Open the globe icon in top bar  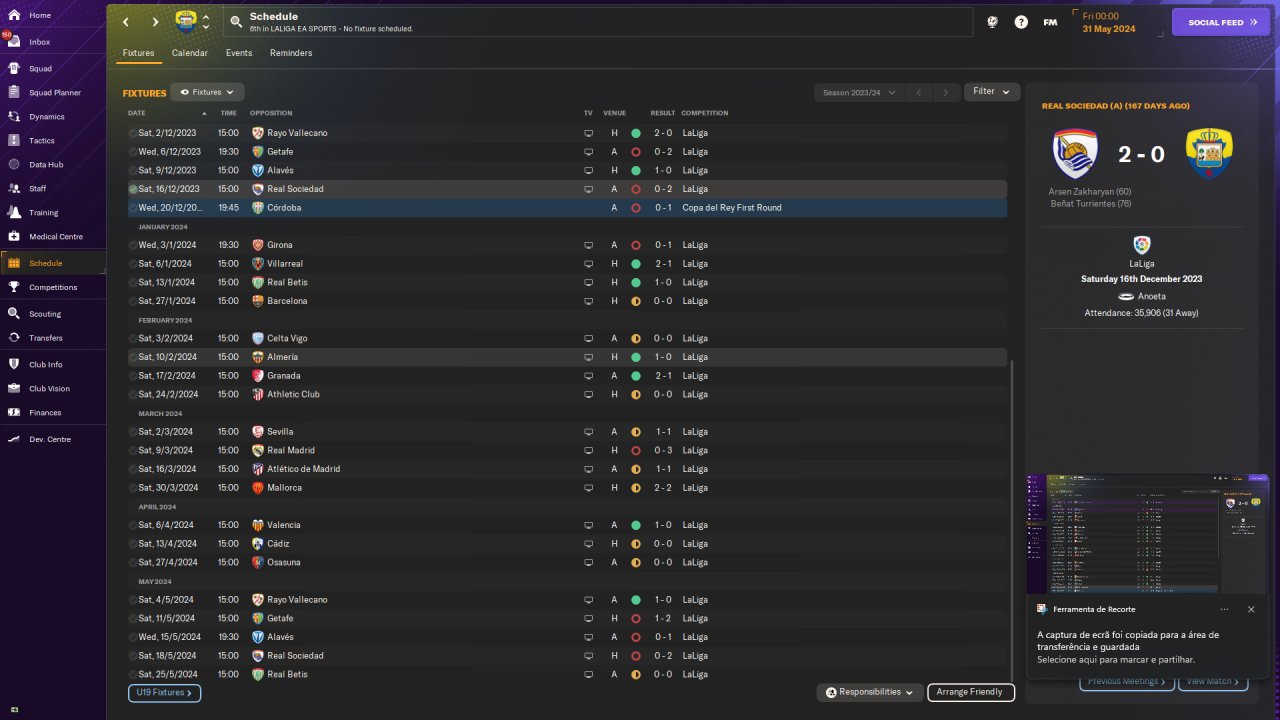pyautogui.click(x=993, y=22)
